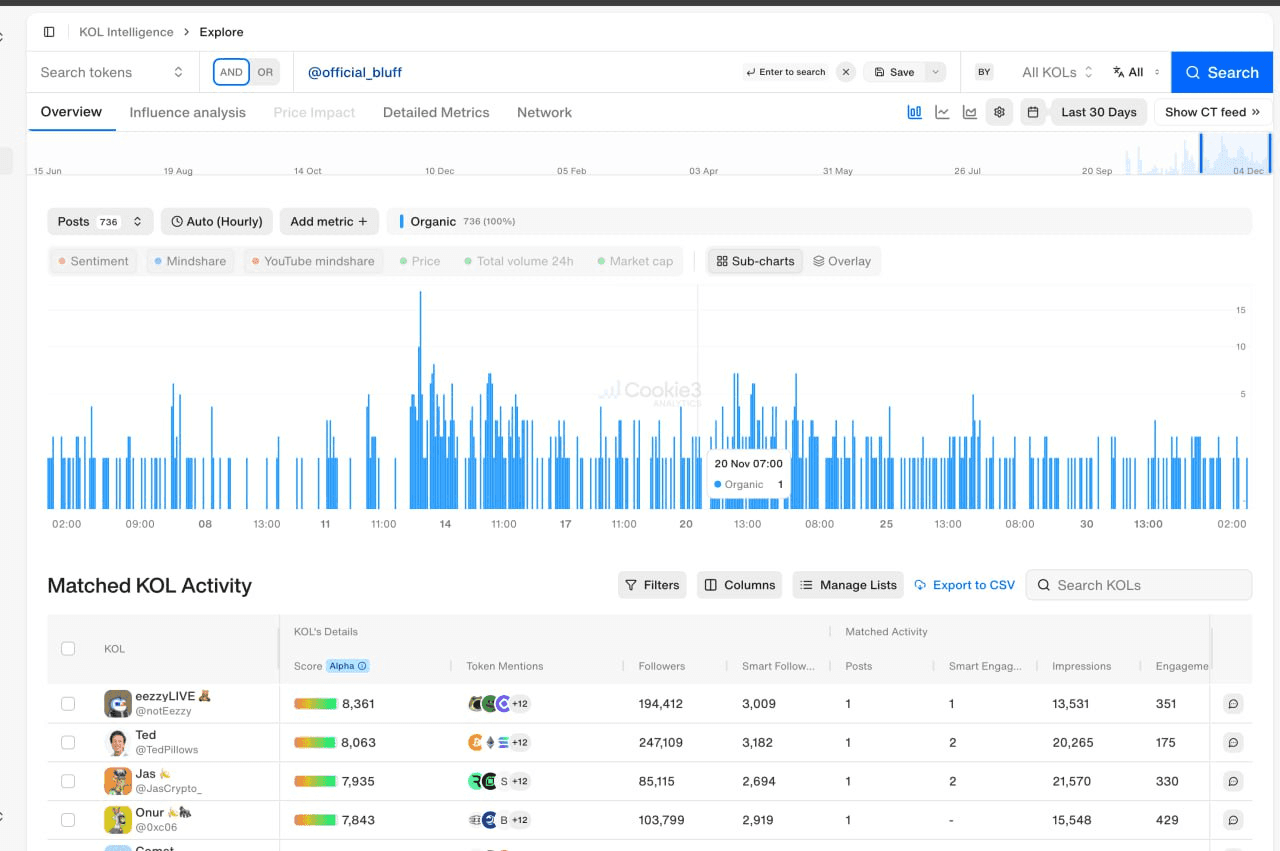
Task: Check the Jas row checkbox
Action: click(x=68, y=781)
